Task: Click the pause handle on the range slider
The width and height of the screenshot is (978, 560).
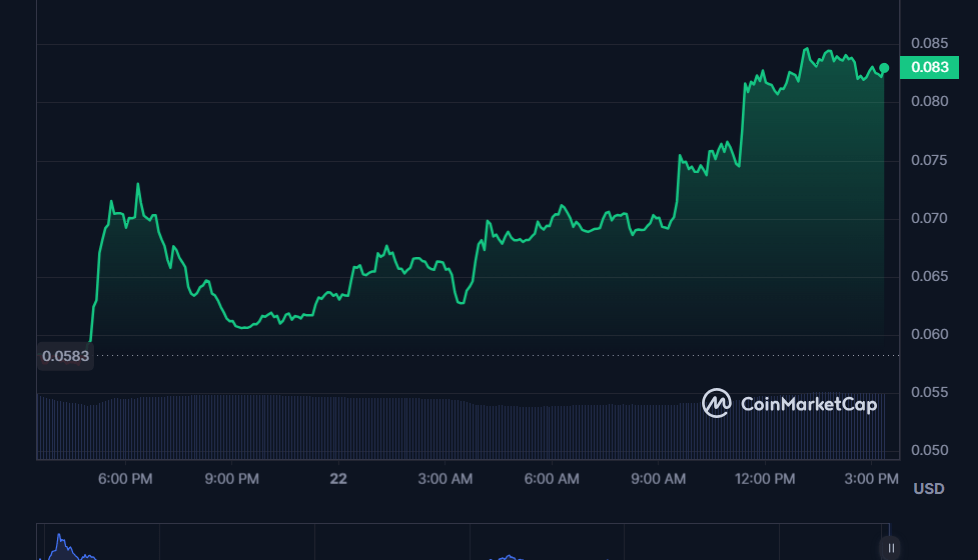Action: coord(891,548)
